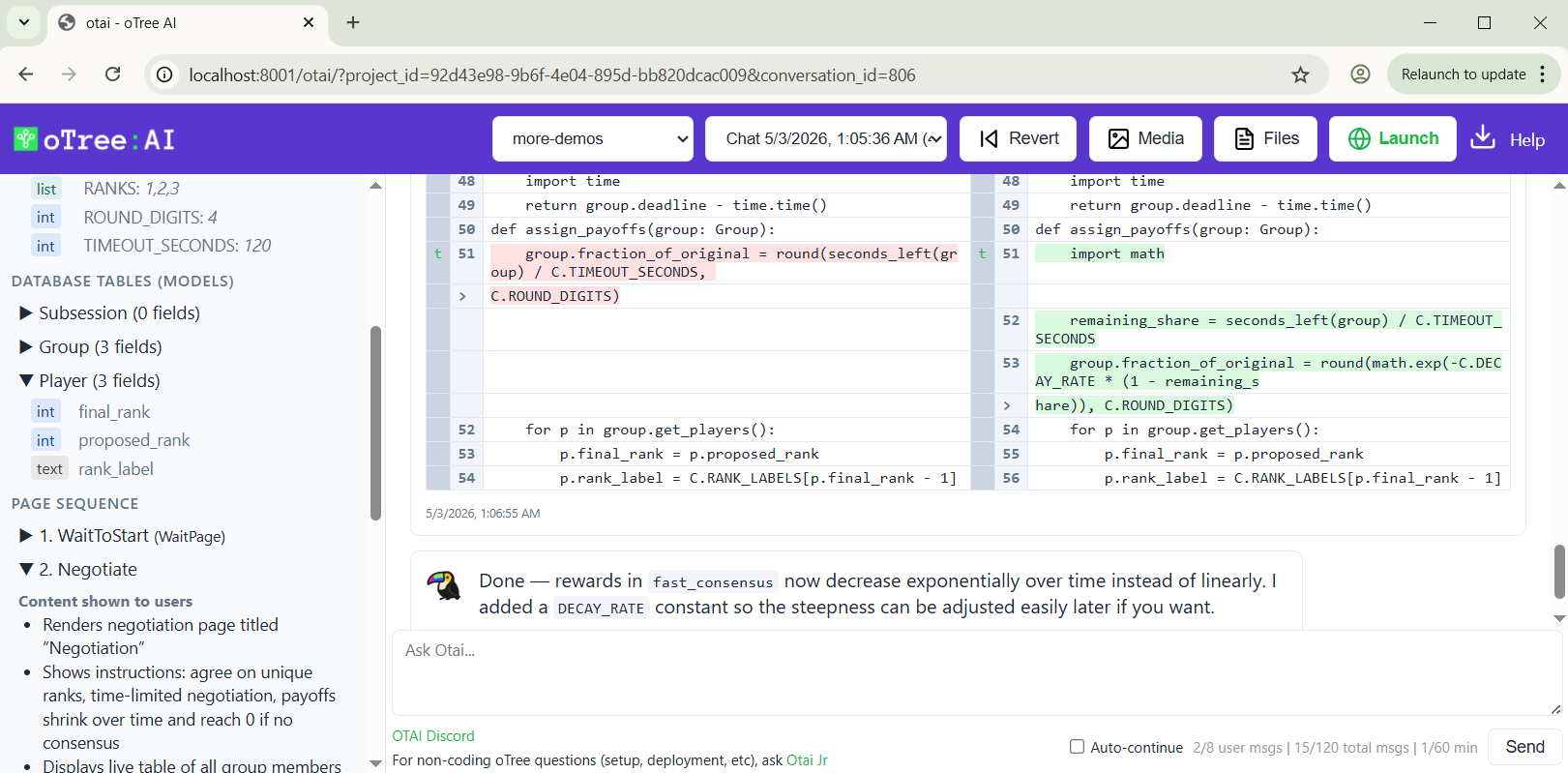View site information icon in address bar

click(165, 74)
